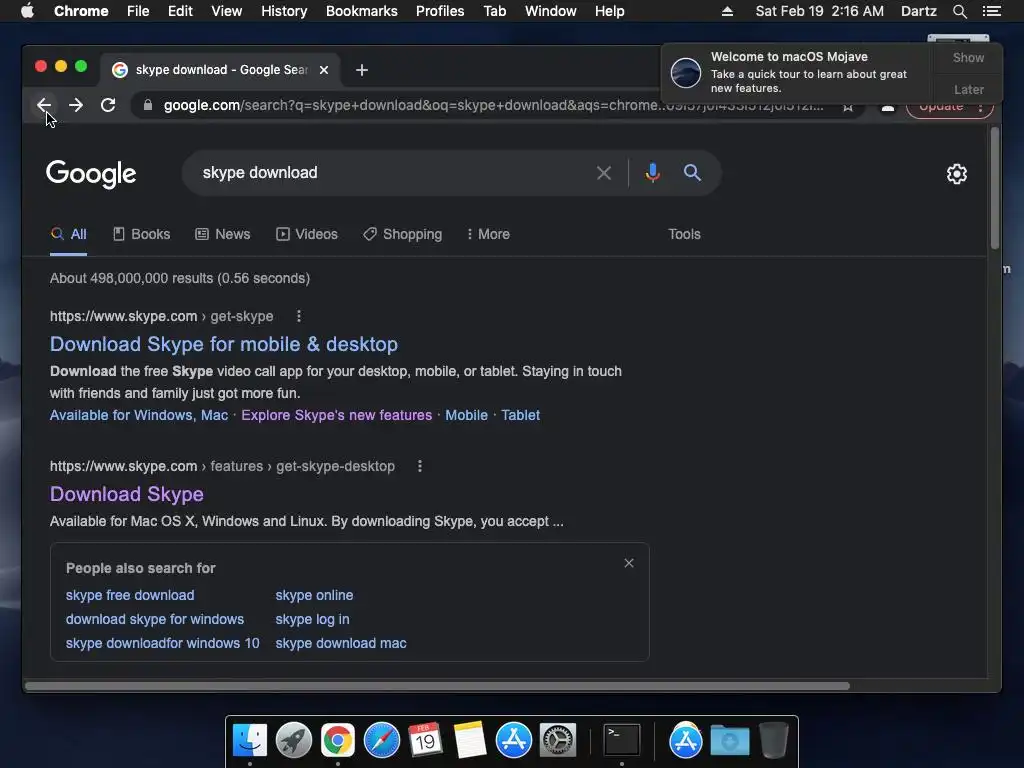
Task: Go back using Chrome's back arrow
Action: pos(44,104)
